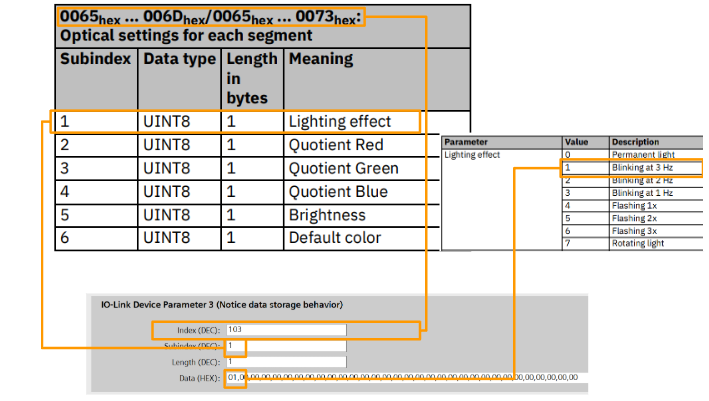Choose the Blinking at 1 Hz entry
The image size is (709, 401).
(641, 191)
